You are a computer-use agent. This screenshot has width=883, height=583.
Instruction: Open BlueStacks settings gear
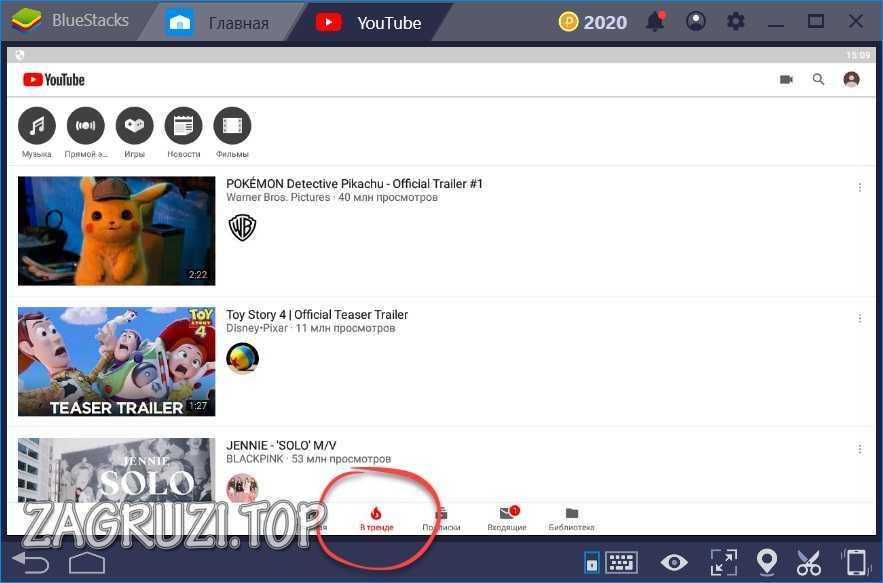[735, 22]
